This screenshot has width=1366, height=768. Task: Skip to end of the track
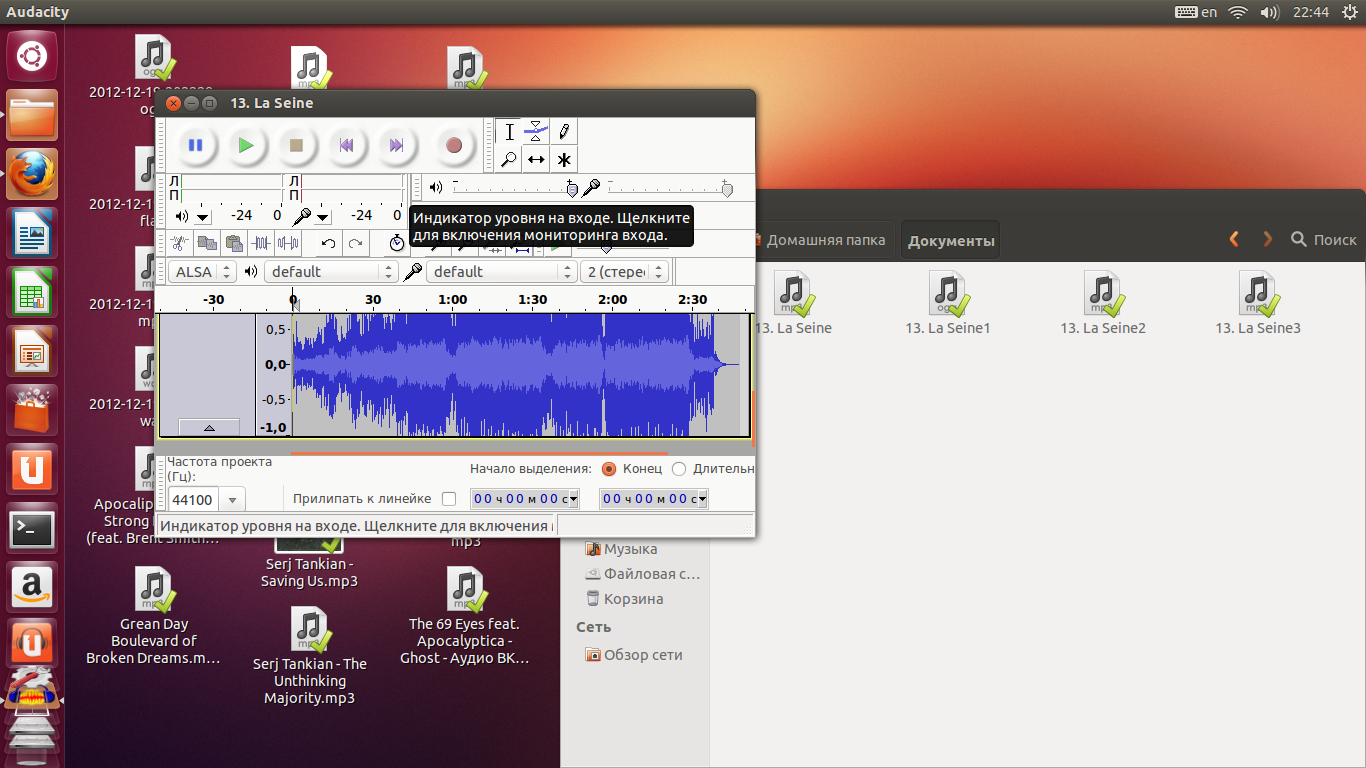(396, 146)
